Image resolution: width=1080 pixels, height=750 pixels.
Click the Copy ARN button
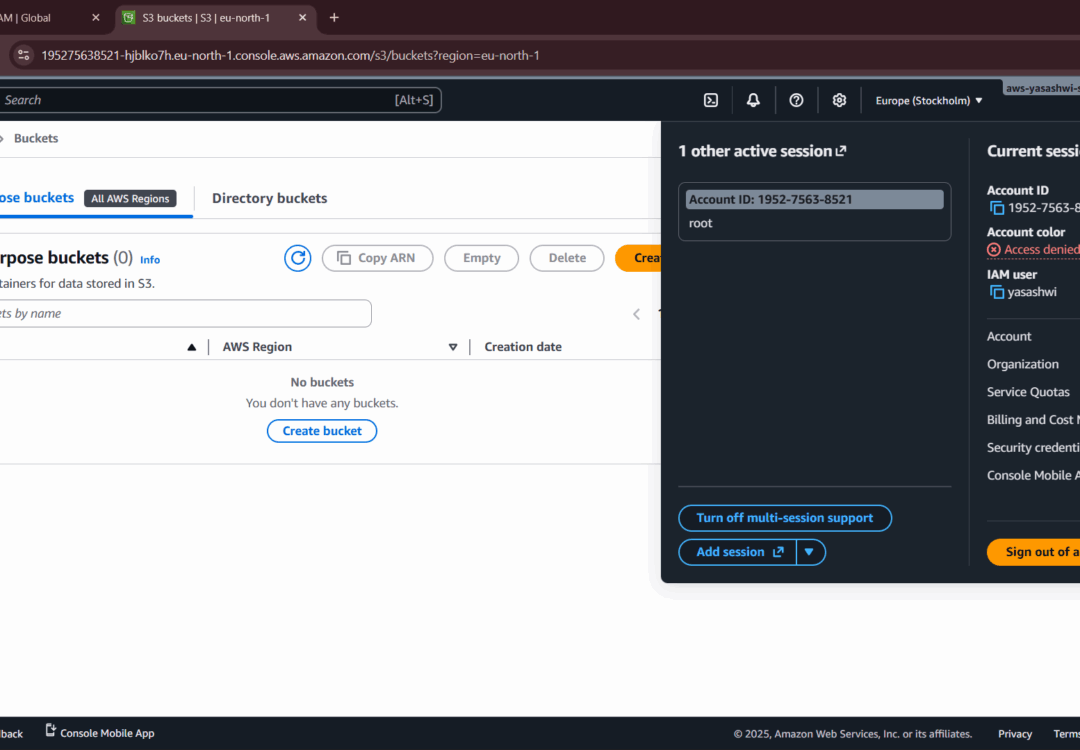point(377,258)
